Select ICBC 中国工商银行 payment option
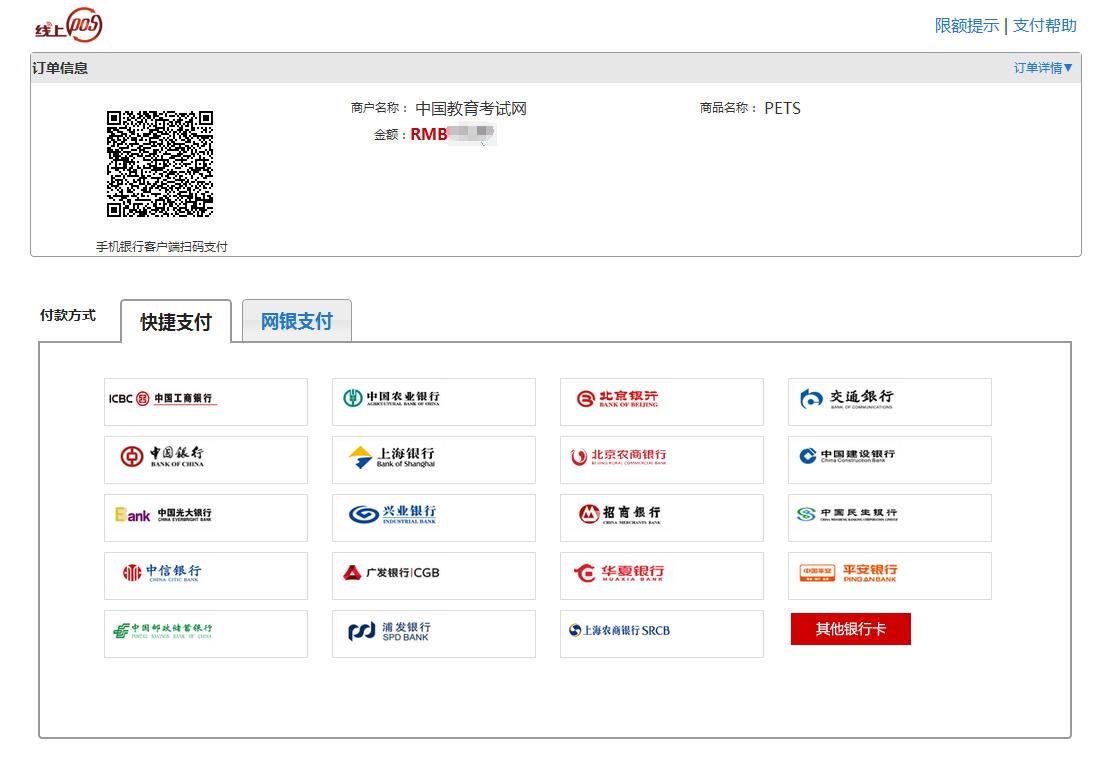This screenshot has height=760, width=1098. point(206,401)
